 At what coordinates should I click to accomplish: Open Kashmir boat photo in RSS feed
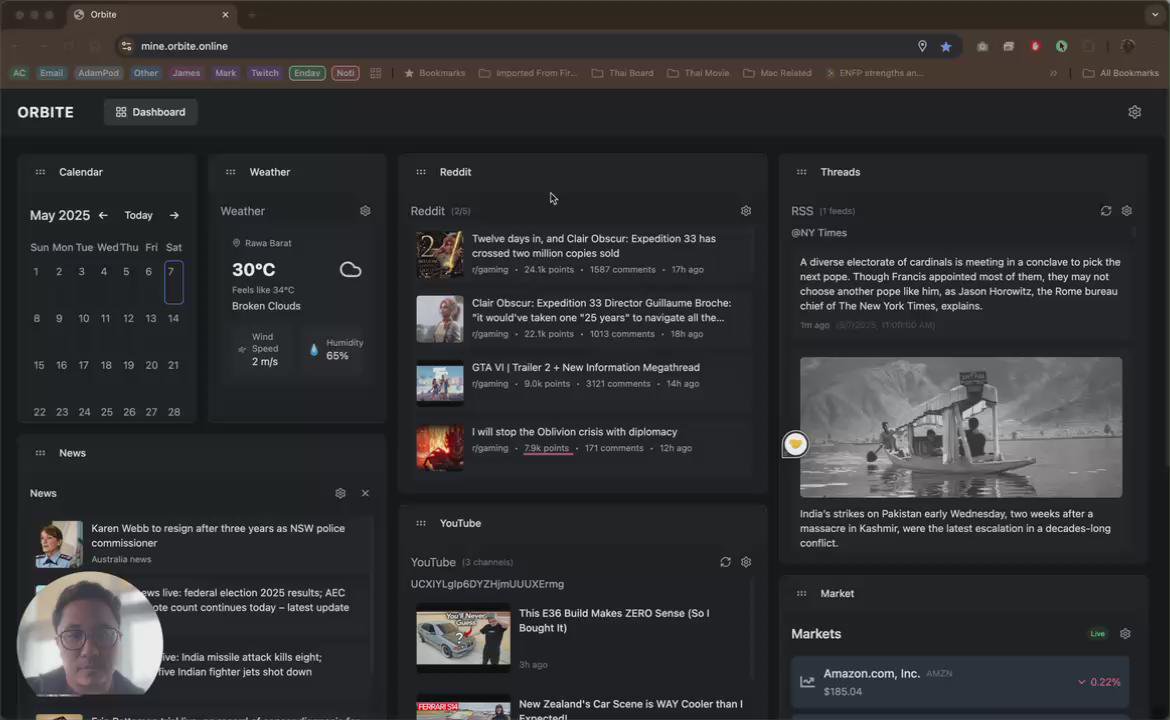pyautogui.click(x=960, y=427)
